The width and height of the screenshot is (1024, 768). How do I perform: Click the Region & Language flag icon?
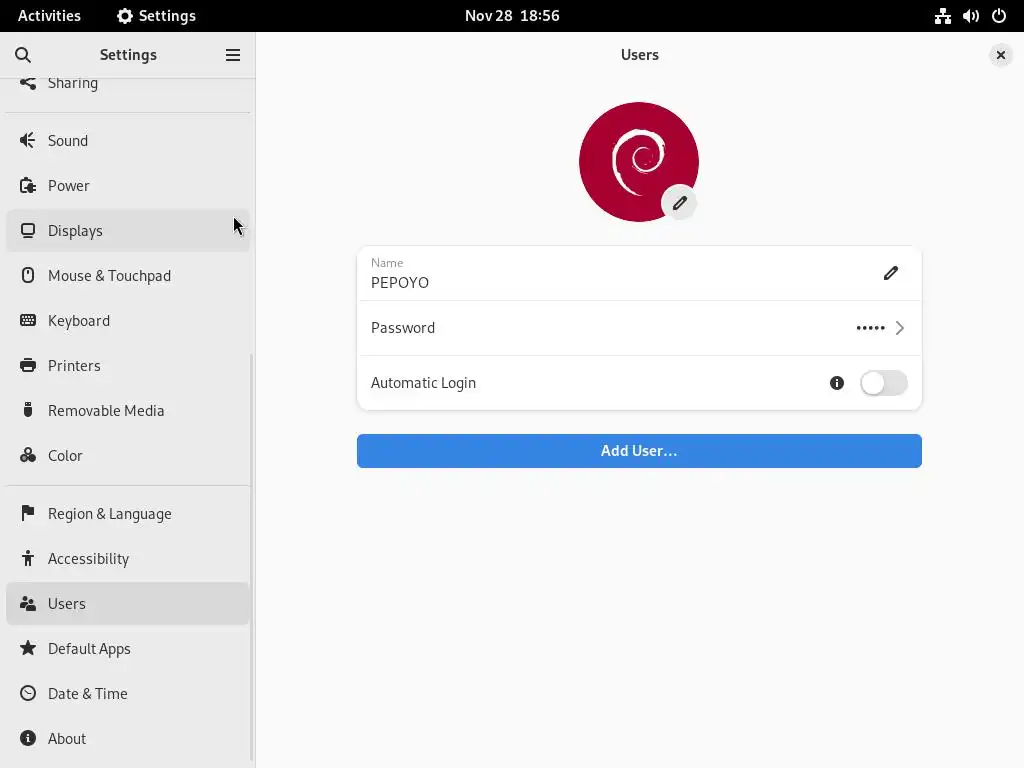(27, 513)
